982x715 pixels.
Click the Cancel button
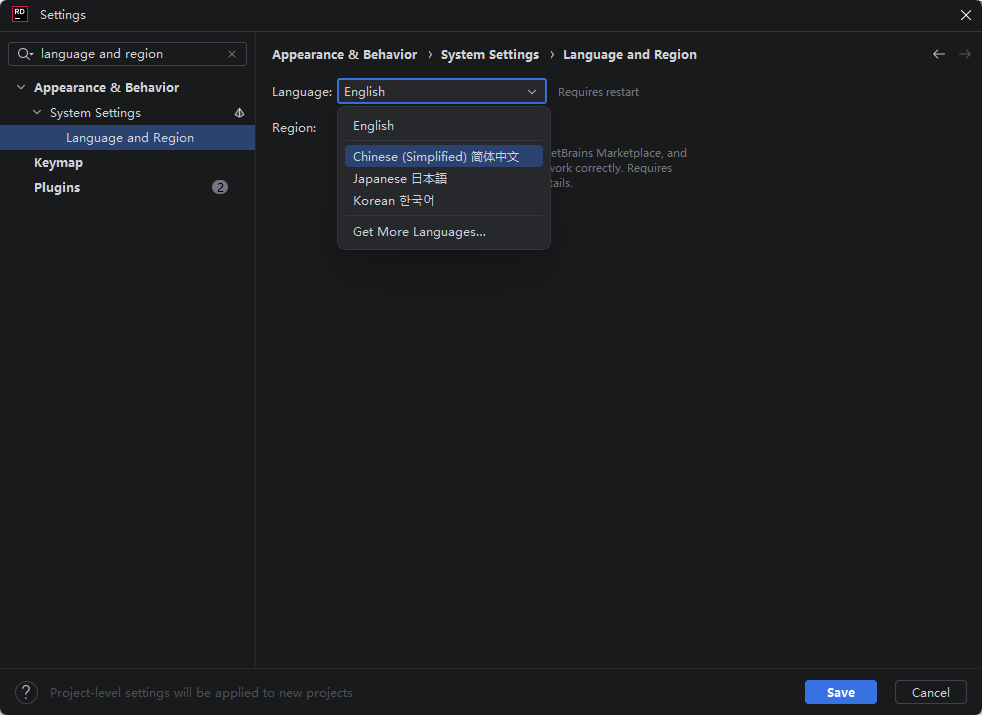930,692
